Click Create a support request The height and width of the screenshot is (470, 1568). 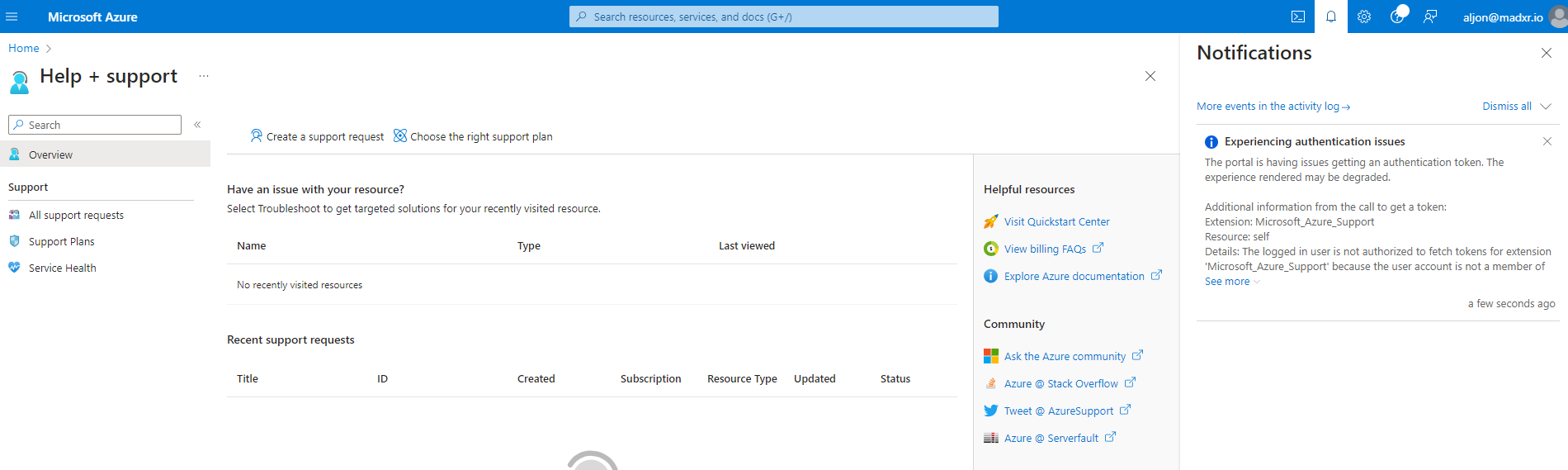[x=317, y=136]
